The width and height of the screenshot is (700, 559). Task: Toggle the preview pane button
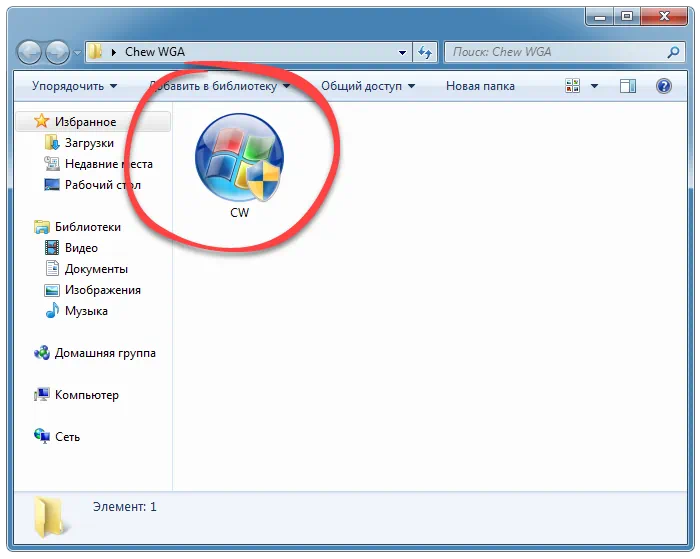[x=628, y=86]
